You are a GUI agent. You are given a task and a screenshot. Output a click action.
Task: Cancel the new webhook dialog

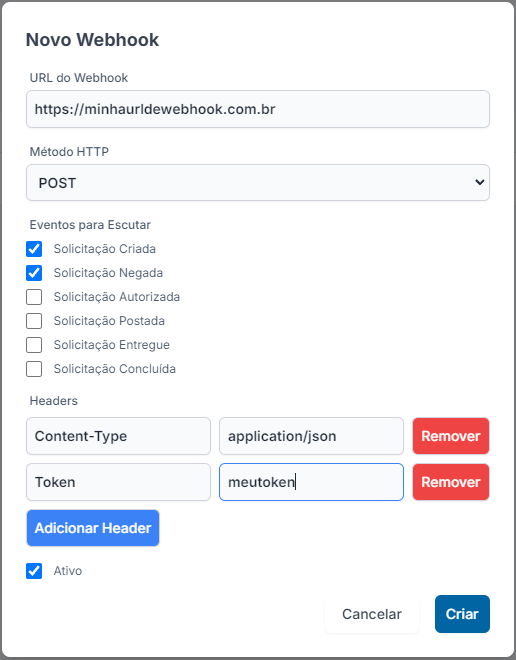coord(372,614)
